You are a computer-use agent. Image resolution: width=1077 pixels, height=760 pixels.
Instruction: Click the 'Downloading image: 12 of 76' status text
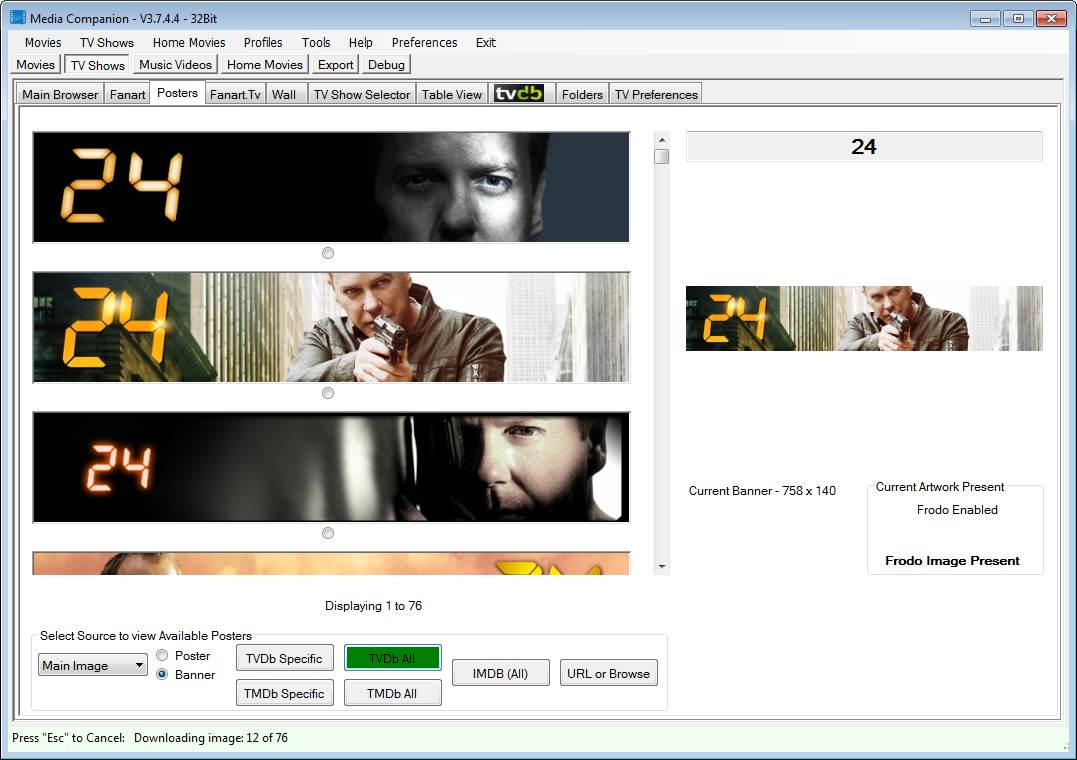pos(211,737)
